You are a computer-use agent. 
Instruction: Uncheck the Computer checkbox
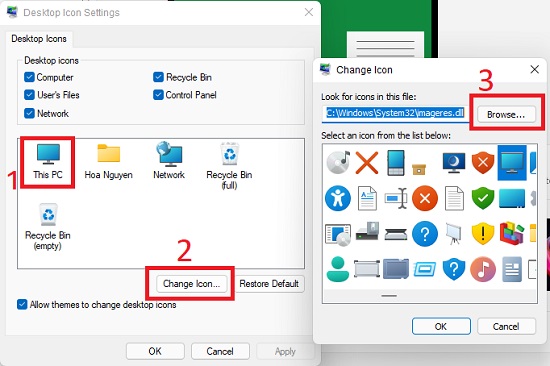29,77
